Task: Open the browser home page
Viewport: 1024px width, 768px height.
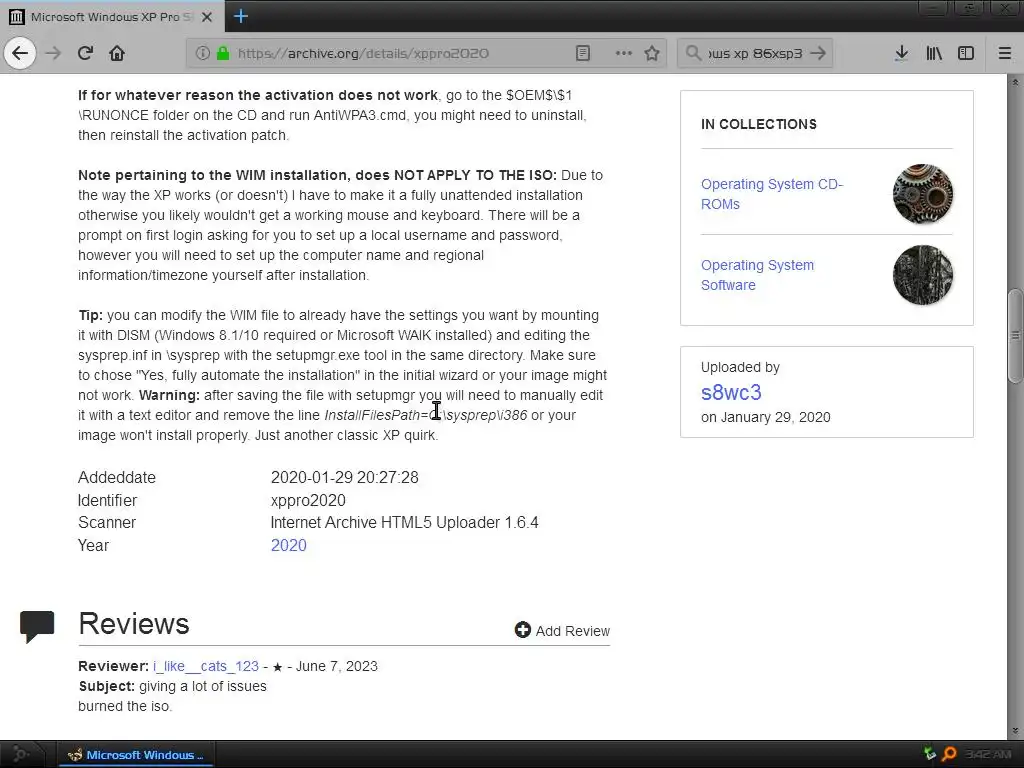Action: (x=117, y=53)
